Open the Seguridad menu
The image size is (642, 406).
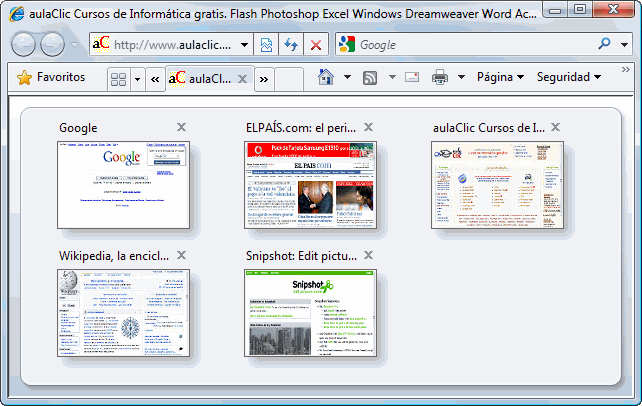click(x=568, y=77)
